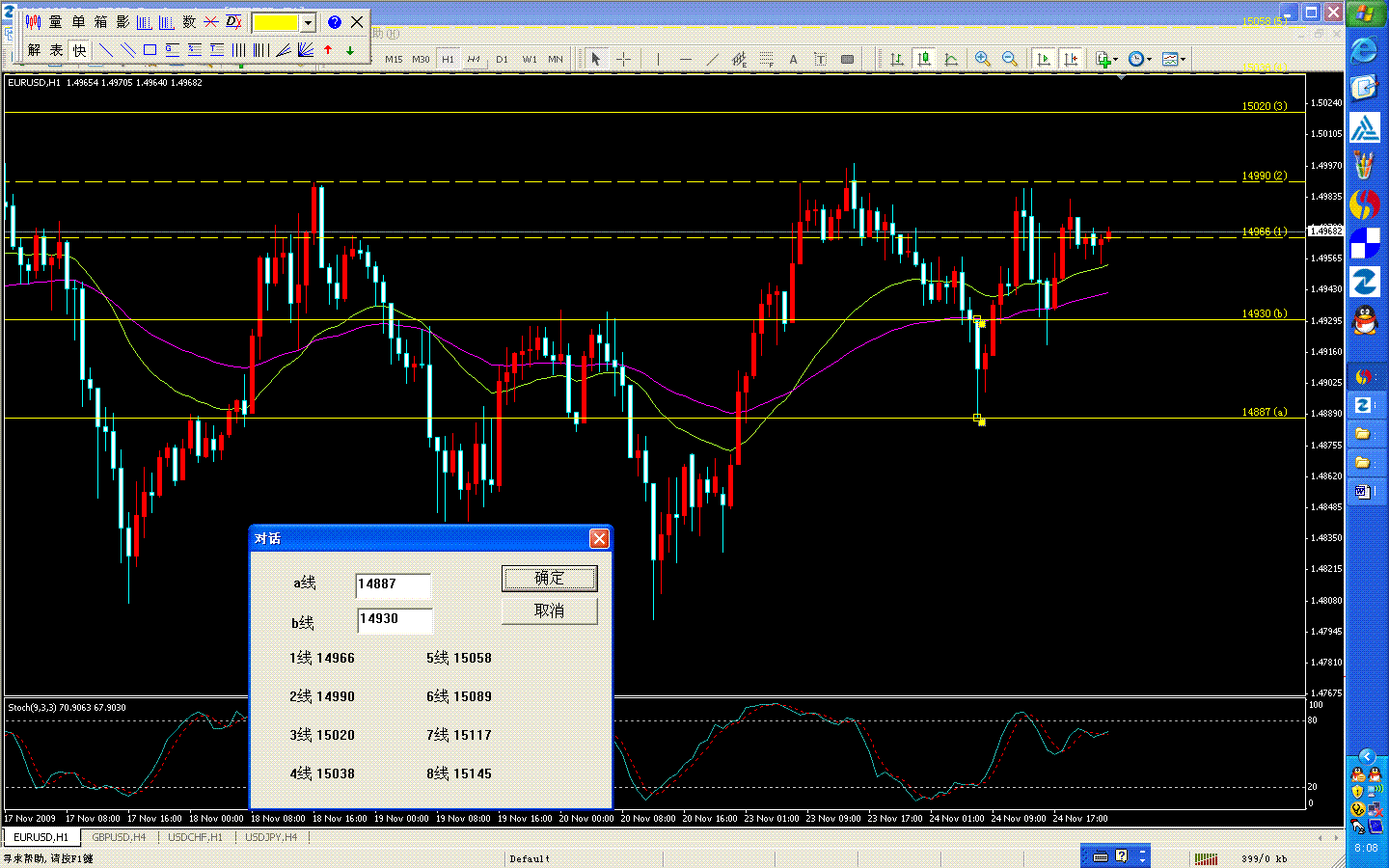Switch chart to M30 timeframe
Image resolution: width=1389 pixels, height=868 pixels.
[x=421, y=60]
